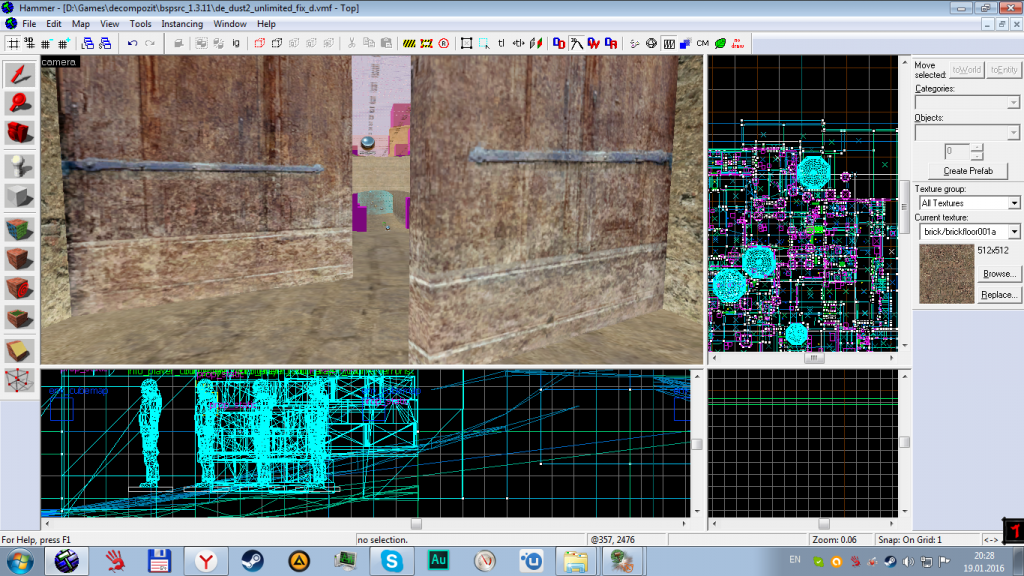Expand the Categories dropdown
Image resolution: width=1024 pixels, height=576 pixels.
pyautogui.click(x=1013, y=103)
